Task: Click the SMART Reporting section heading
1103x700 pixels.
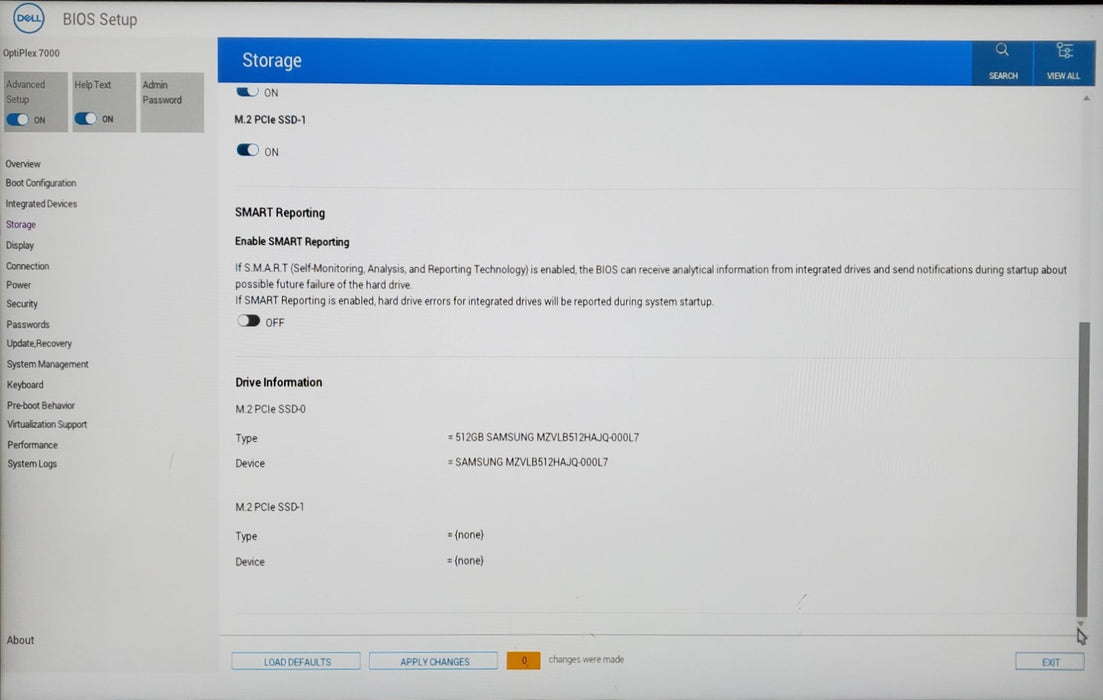Action: pyautogui.click(x=280, y=212)
